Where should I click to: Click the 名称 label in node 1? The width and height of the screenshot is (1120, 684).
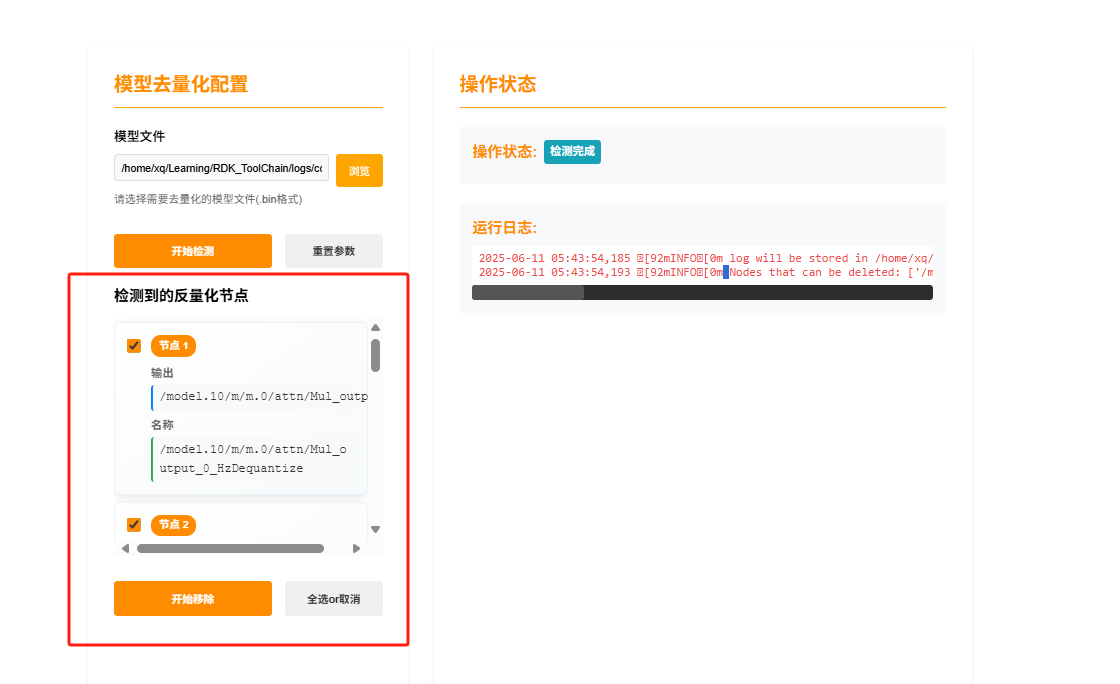(162, 425)
